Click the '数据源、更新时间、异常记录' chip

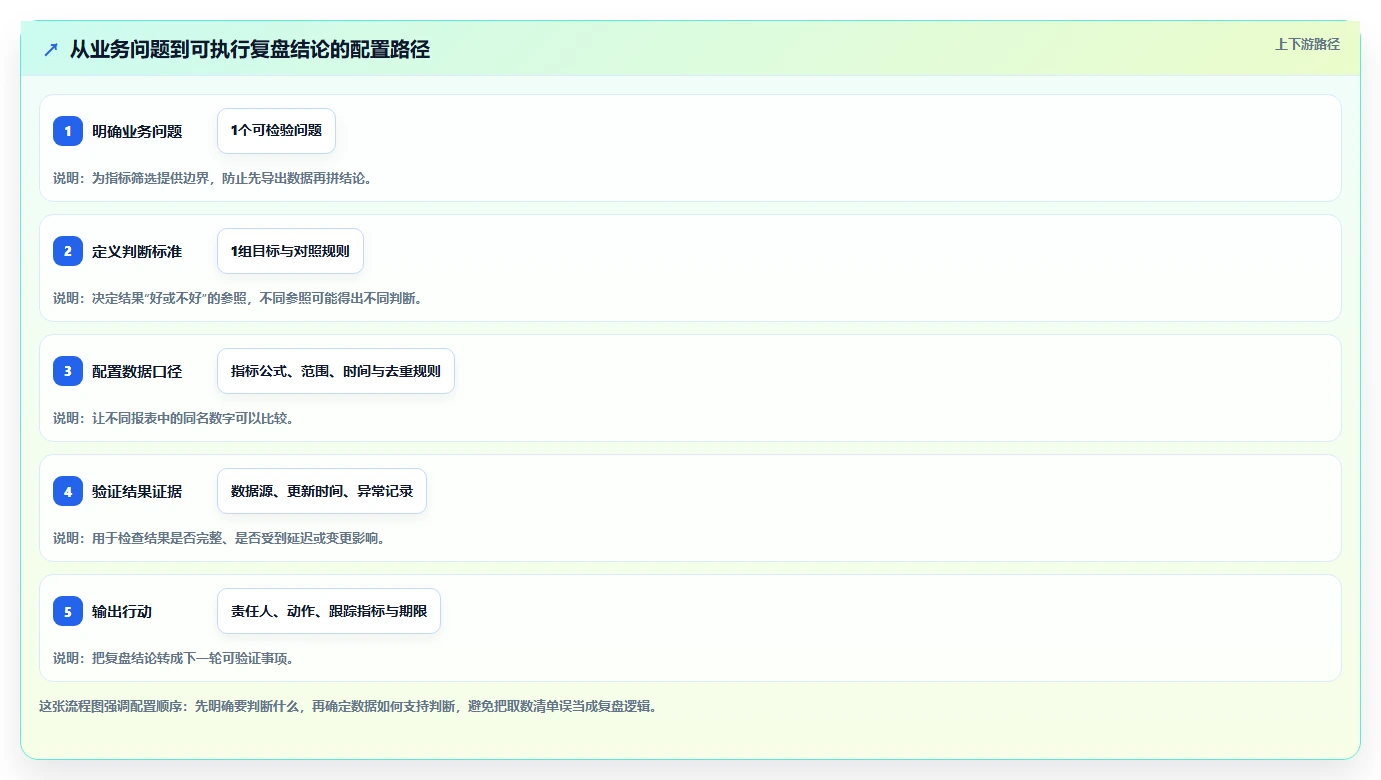322,491
